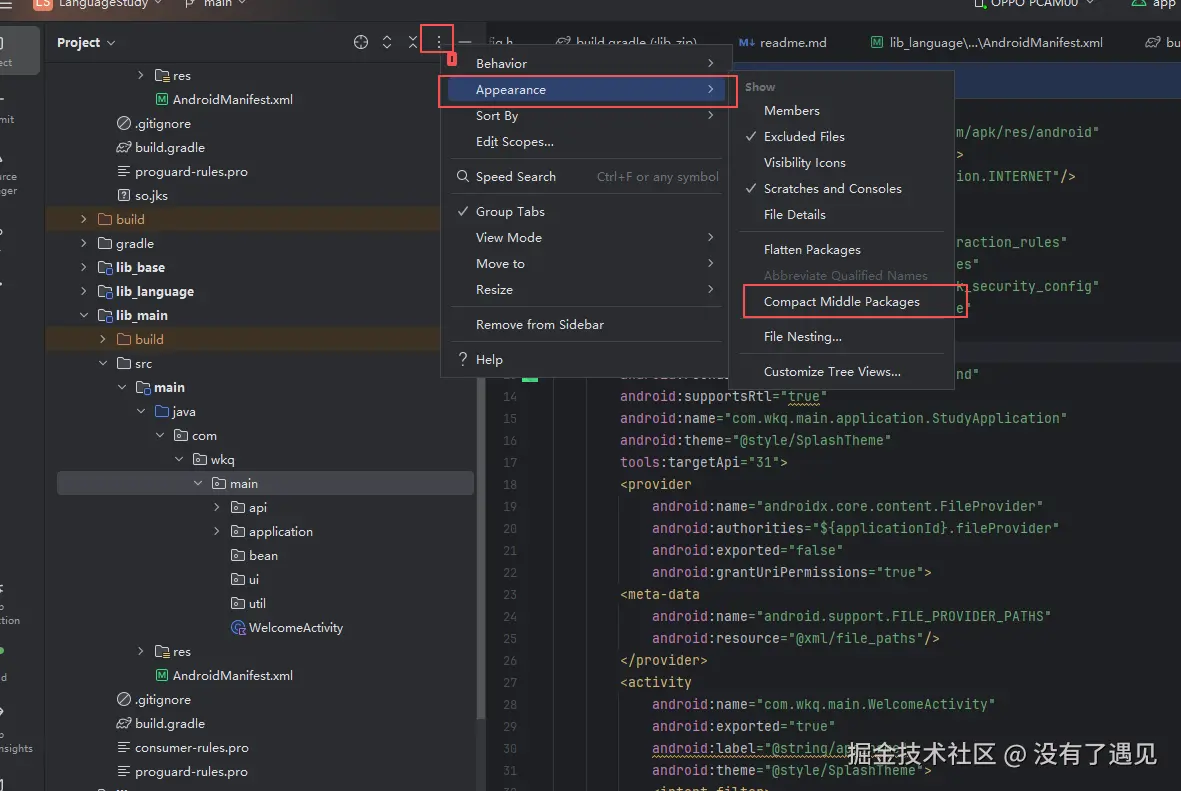Switch to the readme.md editor tab
Screen dimensions: 1181x791
(x=792, y=43)
